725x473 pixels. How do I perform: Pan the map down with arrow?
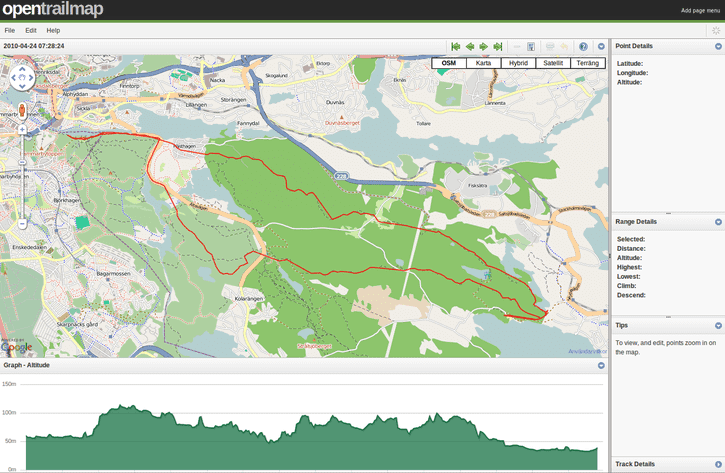point(22,86)
